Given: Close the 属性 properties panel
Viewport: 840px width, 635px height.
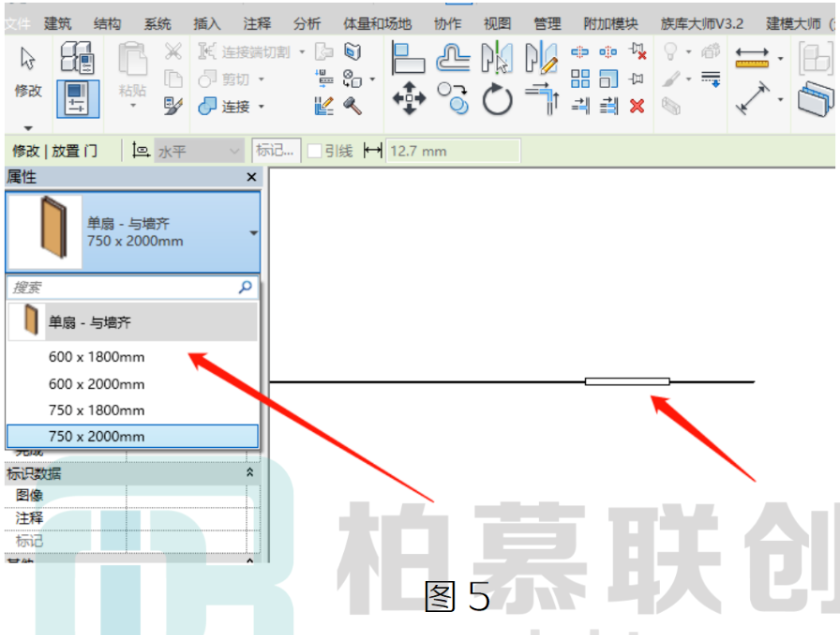Looking at the screenshot, I should point(251,177).
